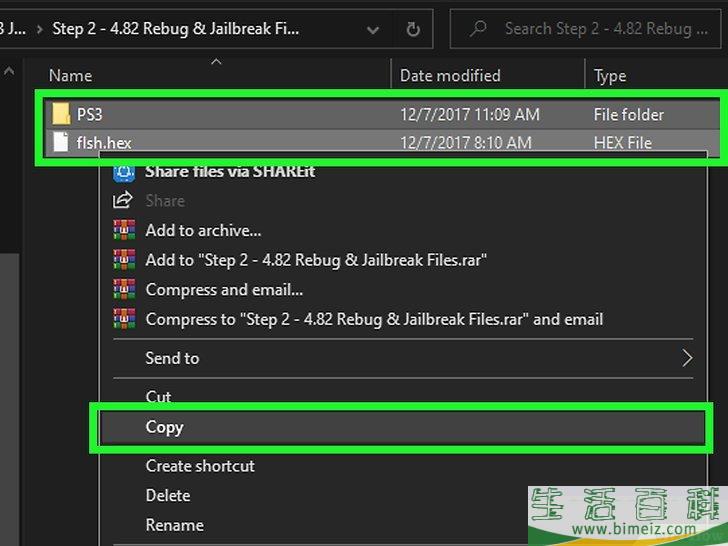The image size is (728, 546).
Task: Select the flsh.hex file icon
Action: coord(61,142)
